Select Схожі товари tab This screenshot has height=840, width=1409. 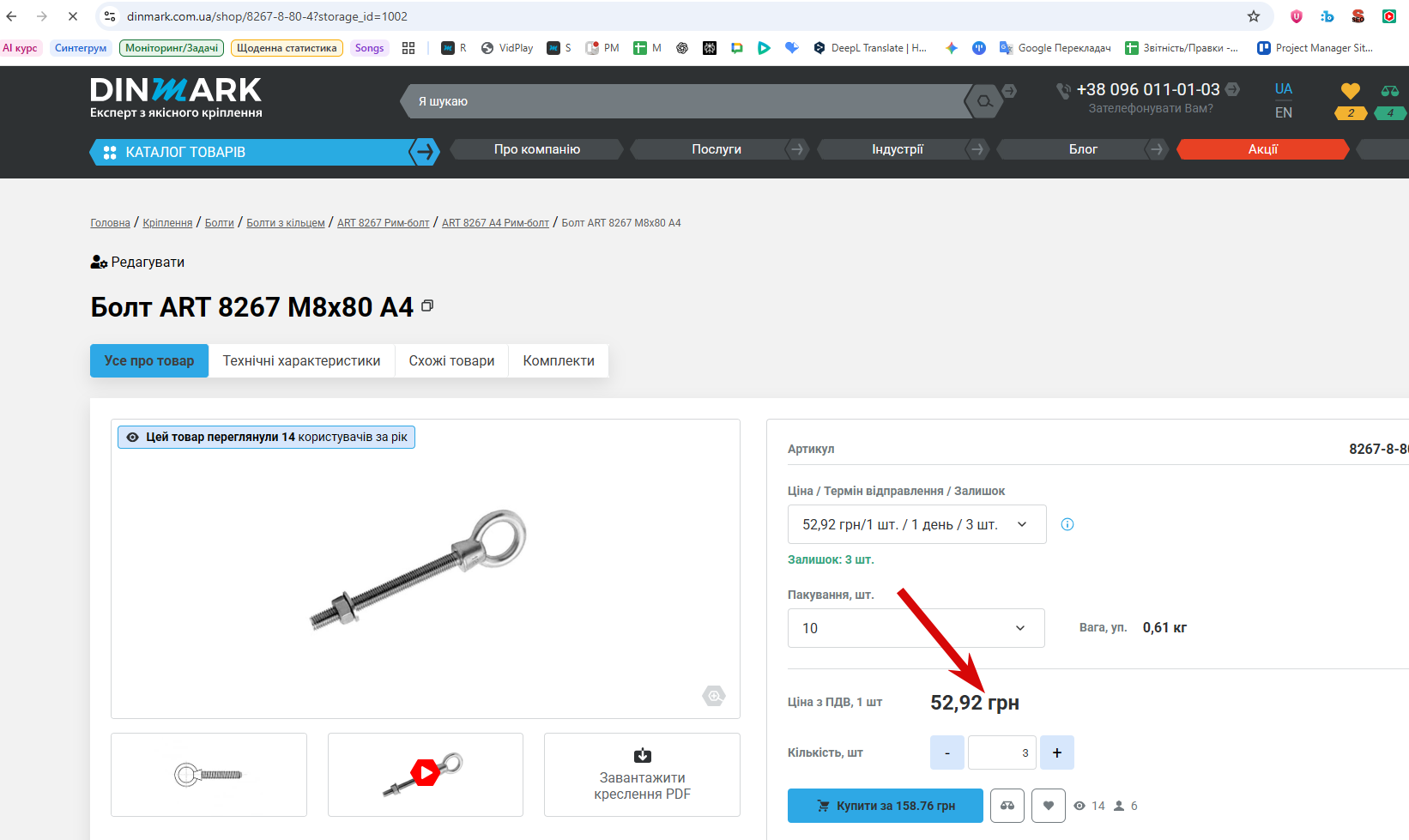451,361
